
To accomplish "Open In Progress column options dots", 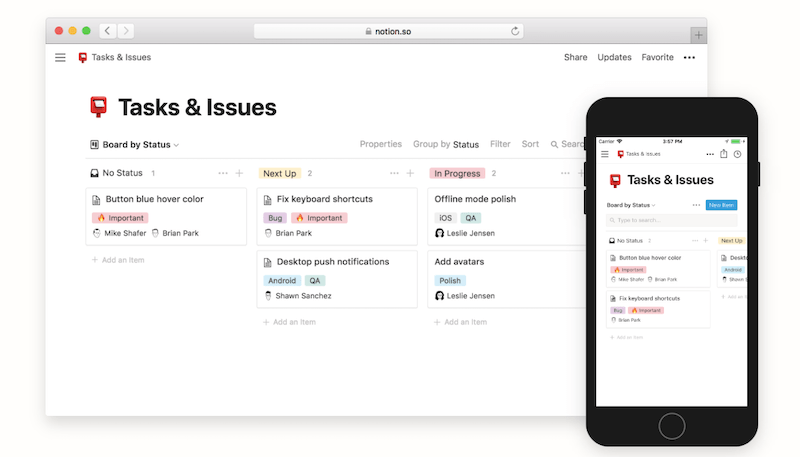I will (x=565, y=173).
